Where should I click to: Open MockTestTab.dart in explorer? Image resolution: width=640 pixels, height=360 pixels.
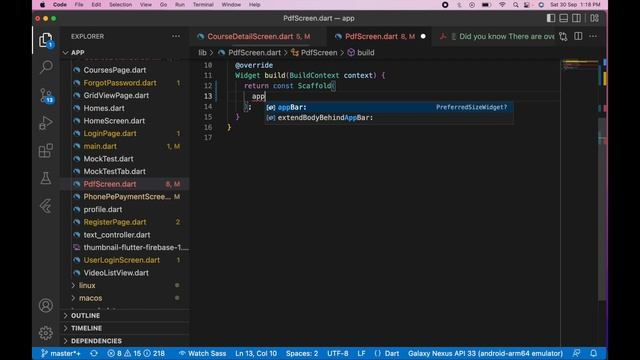[x=124, y=171]
